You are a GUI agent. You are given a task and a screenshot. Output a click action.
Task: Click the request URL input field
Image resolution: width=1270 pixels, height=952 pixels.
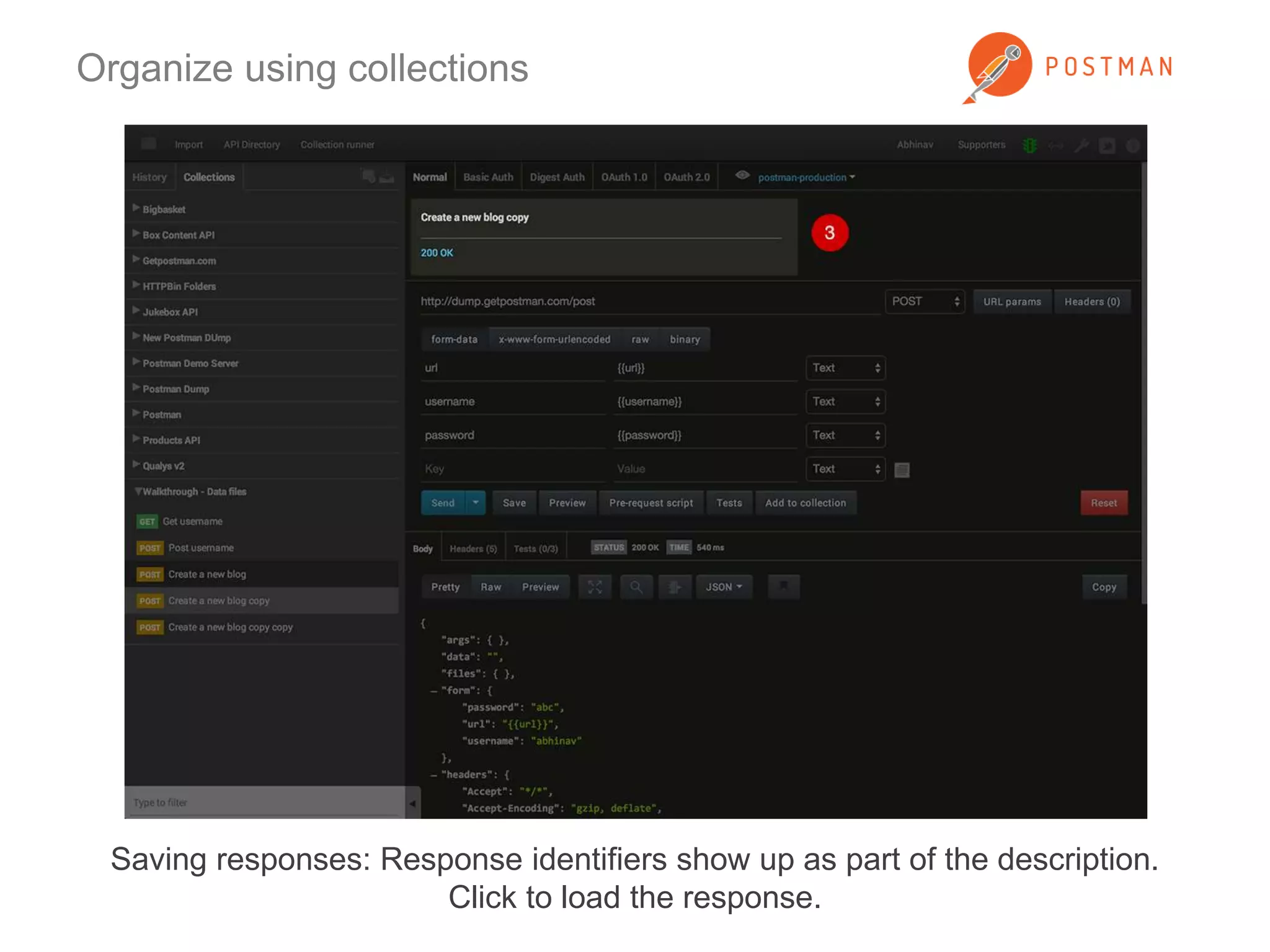pyautogui.click(x=650, y=302)
